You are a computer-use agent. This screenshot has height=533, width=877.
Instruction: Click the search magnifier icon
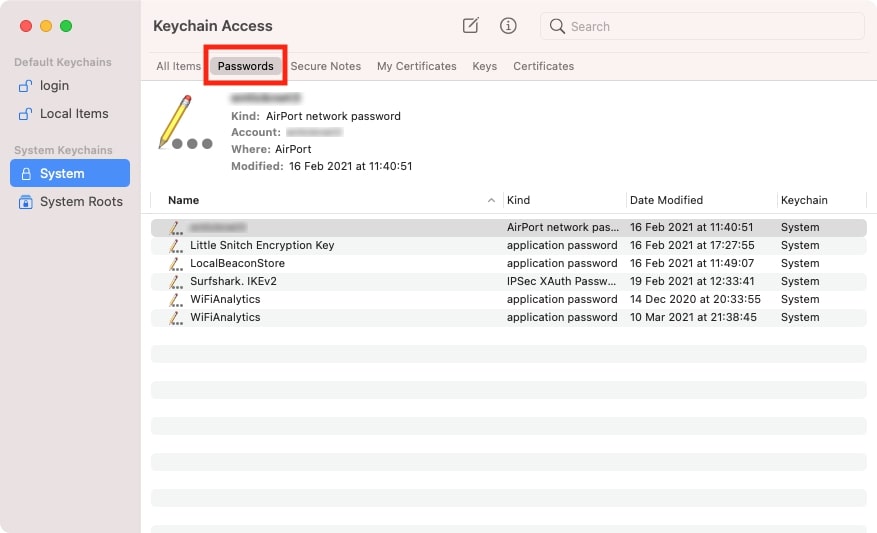(x=557, y=26)
